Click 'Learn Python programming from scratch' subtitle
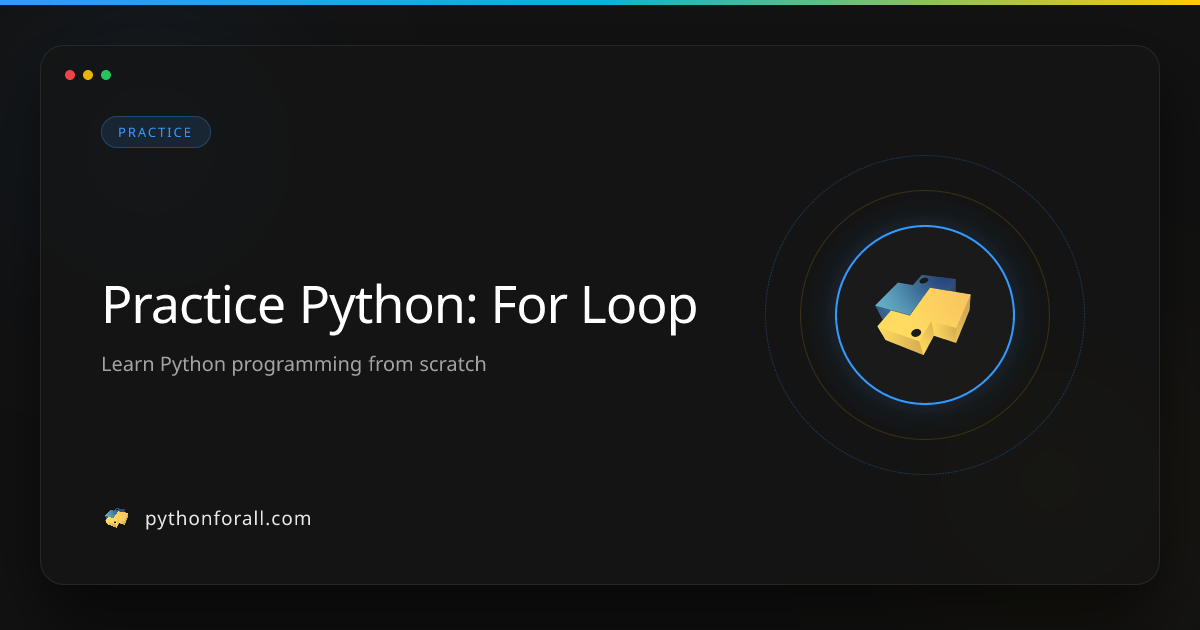The height and width of the screenshot is (630, 1200). pos(294,364)
